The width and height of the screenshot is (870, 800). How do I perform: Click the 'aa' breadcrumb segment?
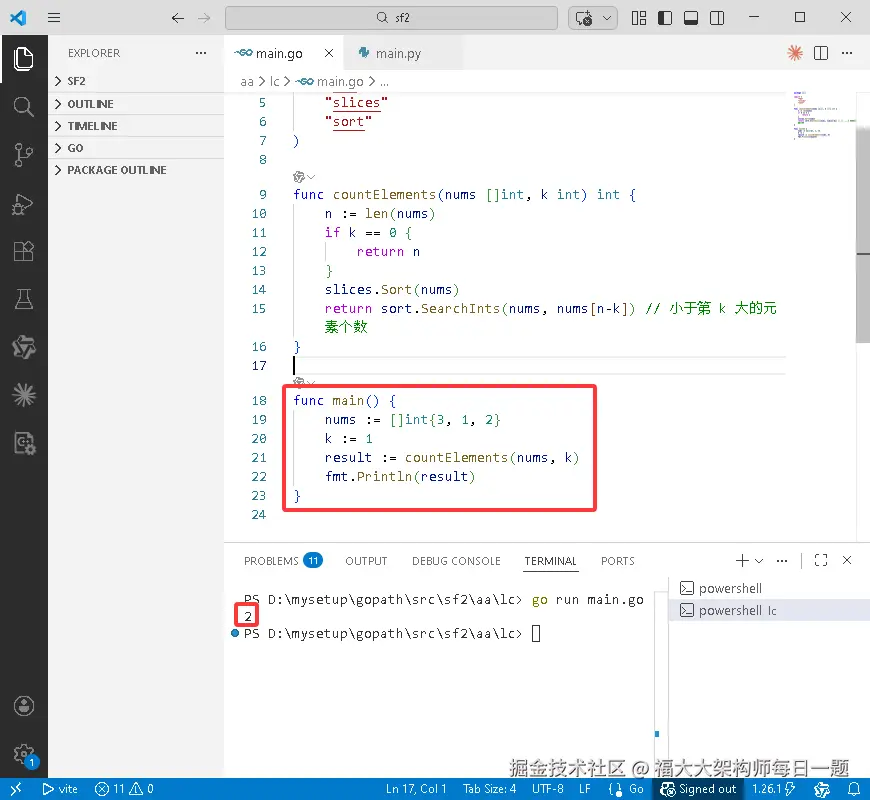pyautogui.click(x=247, y=82)
